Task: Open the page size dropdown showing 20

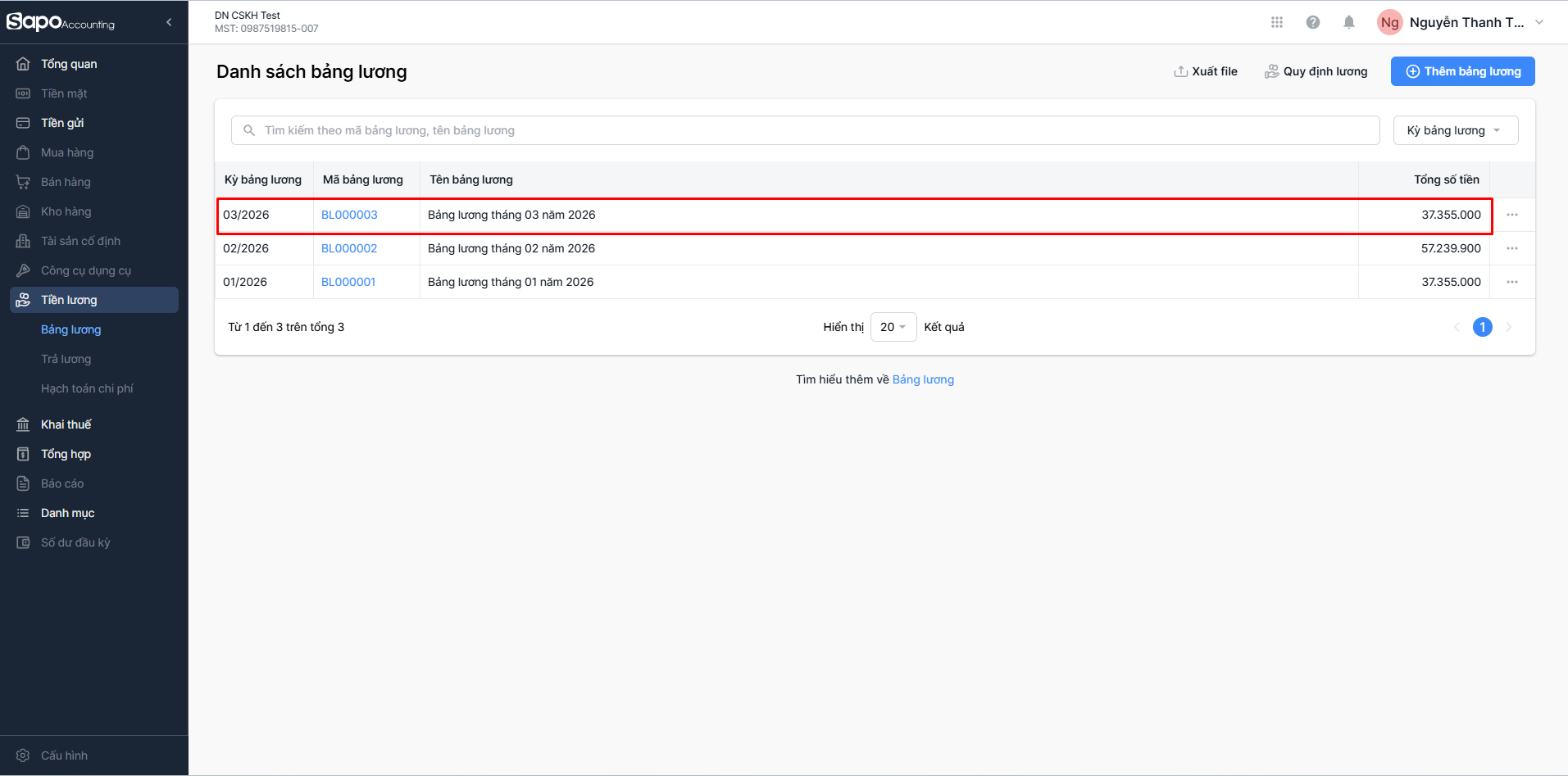Action: point(893,327)
